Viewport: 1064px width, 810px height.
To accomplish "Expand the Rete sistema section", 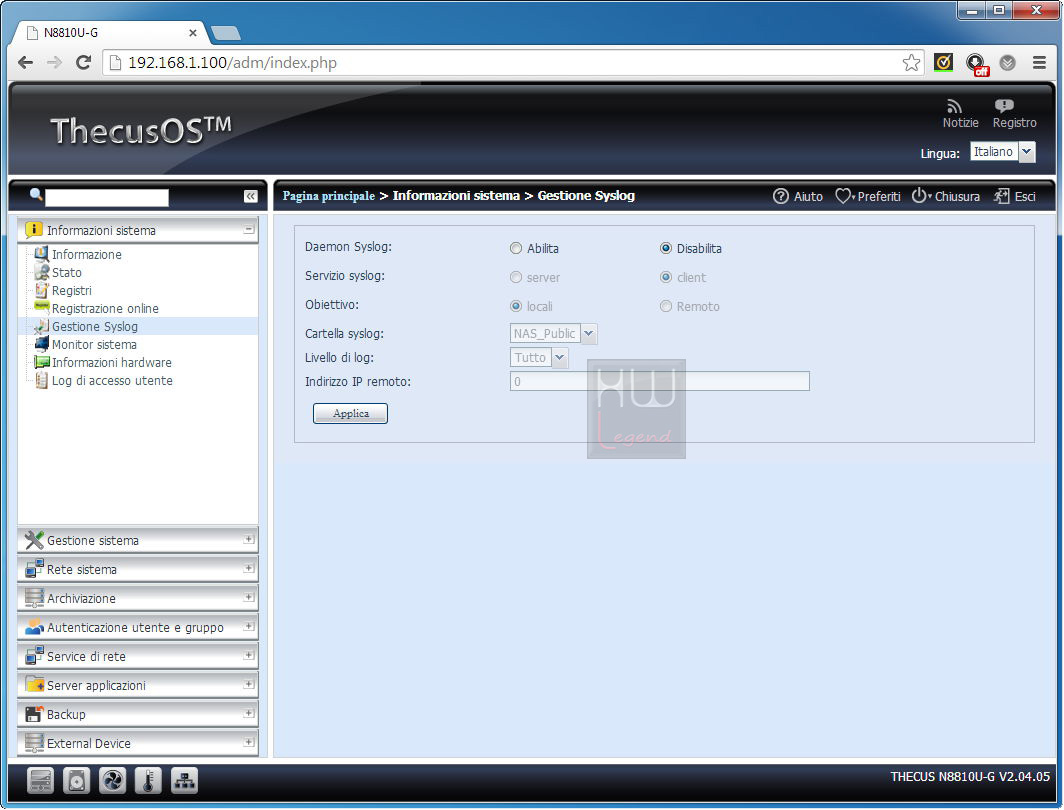I will (x=249, y=568).
